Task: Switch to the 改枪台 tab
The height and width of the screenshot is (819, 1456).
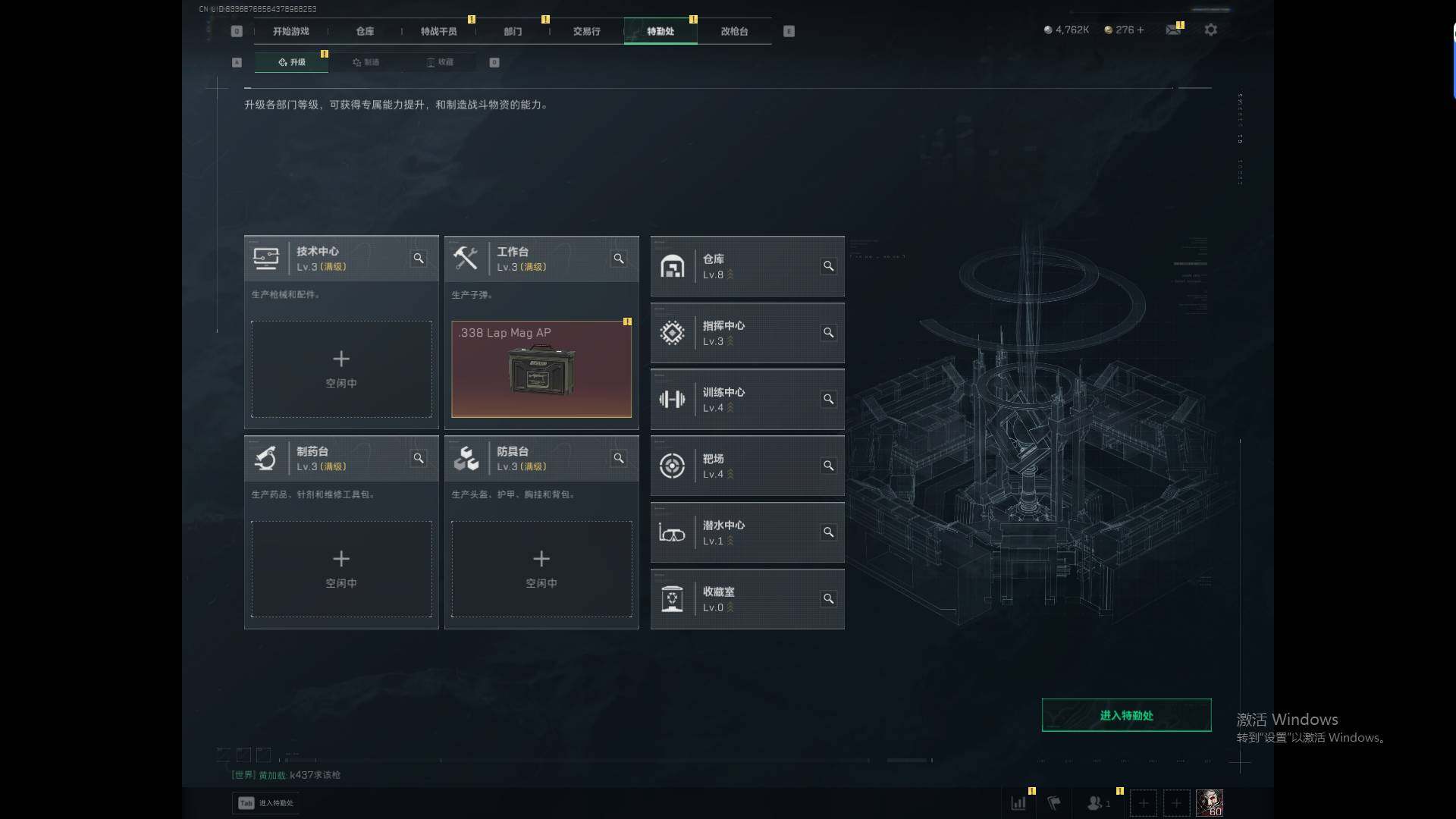Action: pyautogui.click(x=734, y=31)
